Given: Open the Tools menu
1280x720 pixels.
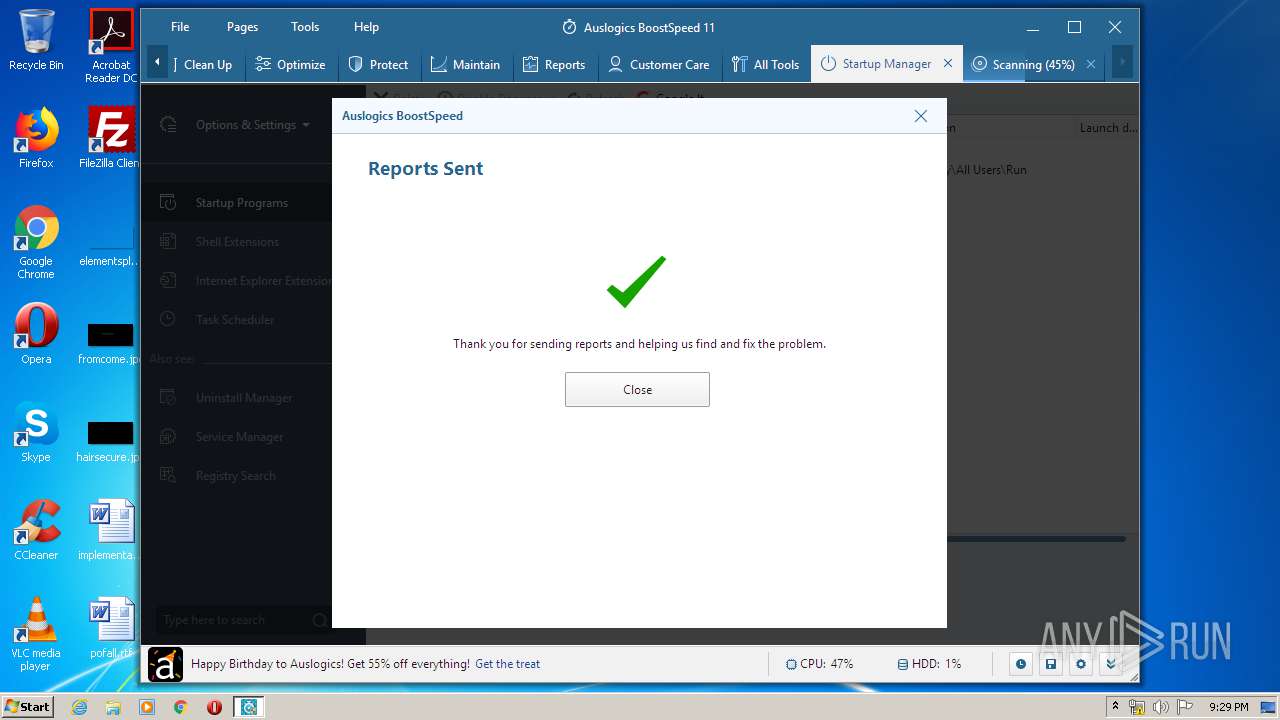Looking at the screenshot, I should 305,27.
